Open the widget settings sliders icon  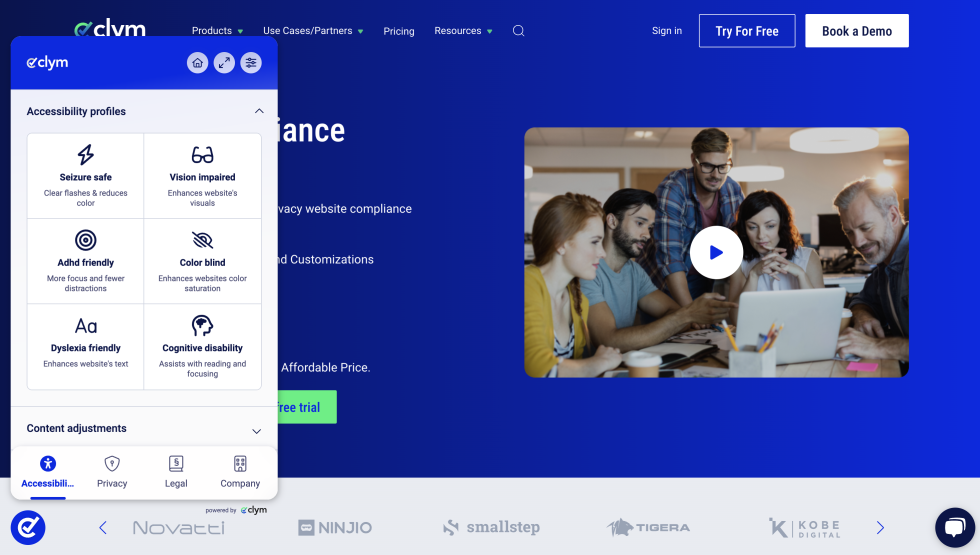pos(251,63)
